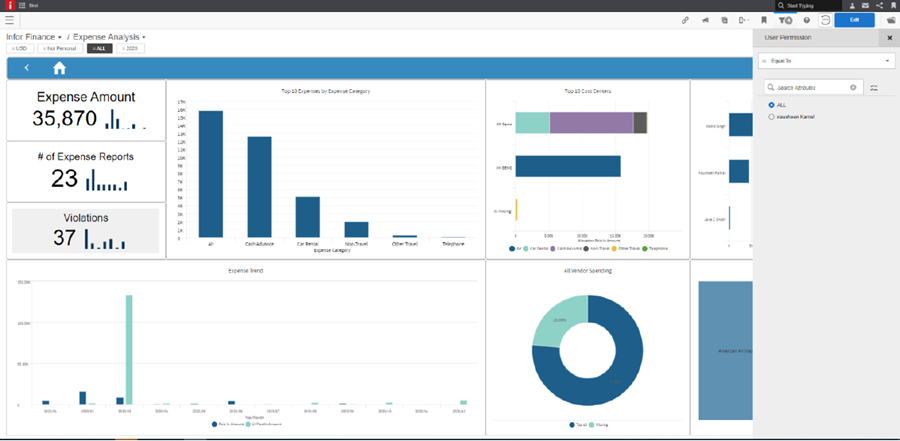Click the Home icon in blue bar
900x441 pixels.
59,68
